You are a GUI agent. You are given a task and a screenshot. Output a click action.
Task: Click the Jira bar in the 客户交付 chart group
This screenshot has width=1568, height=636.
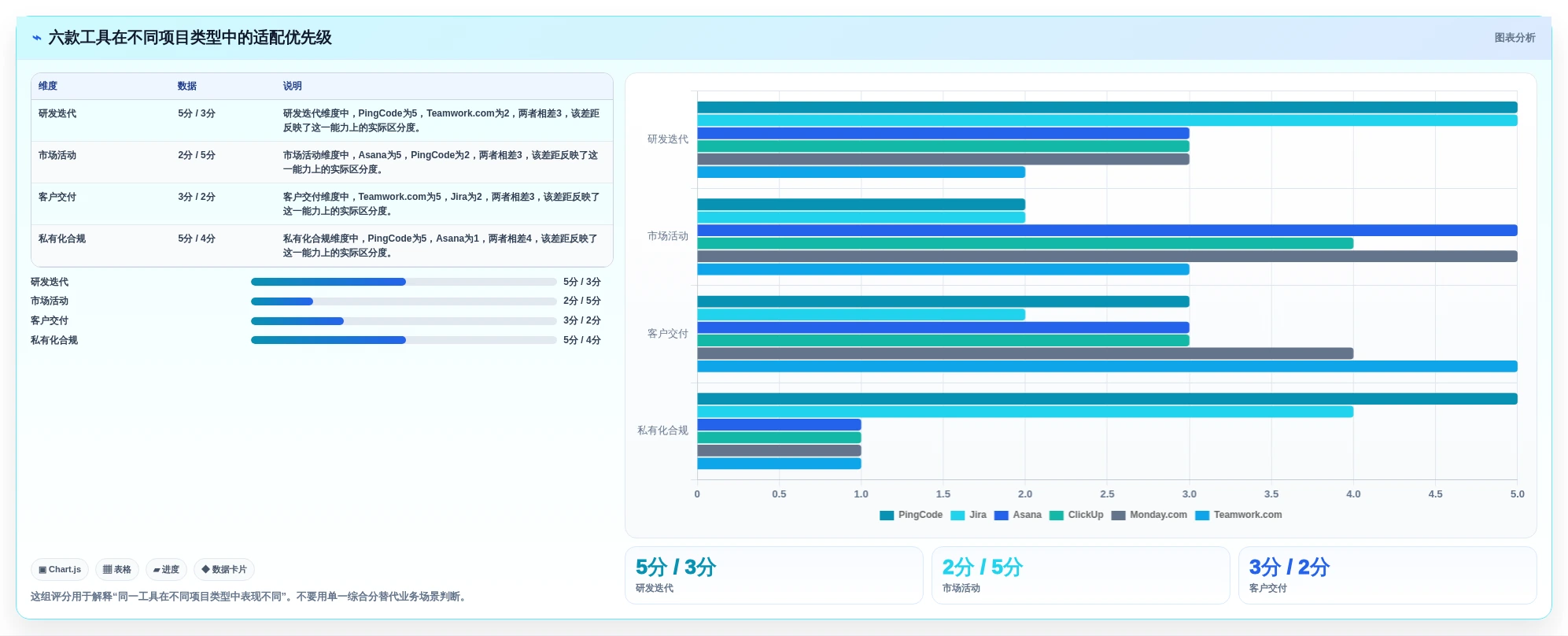pos(861,315)
